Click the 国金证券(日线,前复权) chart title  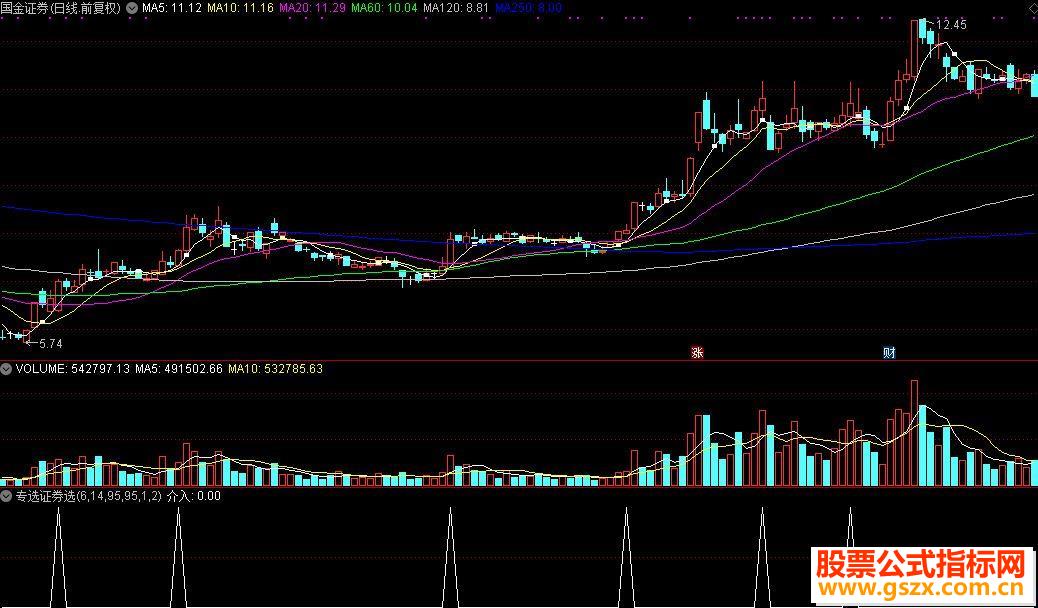61,8
